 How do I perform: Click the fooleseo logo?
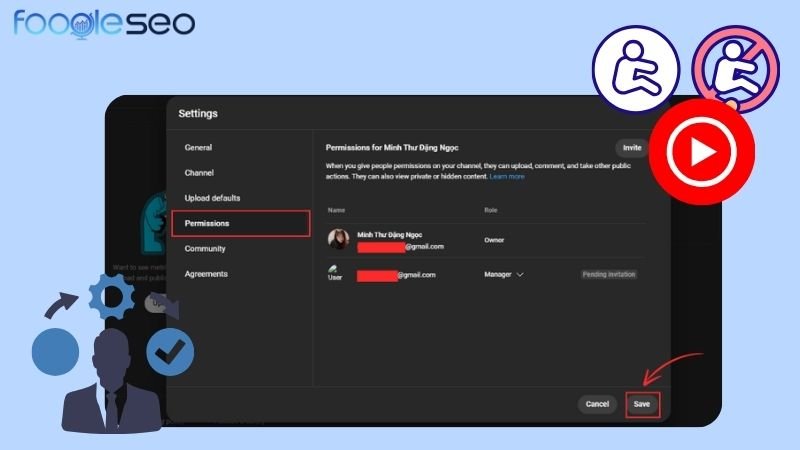[104, 23]
